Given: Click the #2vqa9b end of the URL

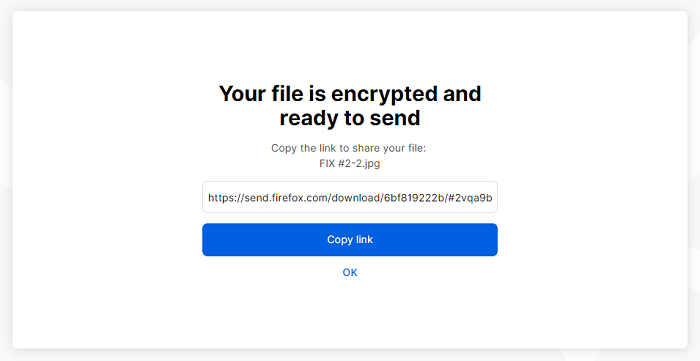Looking at the screenshot, I should (x=471, y=198).
